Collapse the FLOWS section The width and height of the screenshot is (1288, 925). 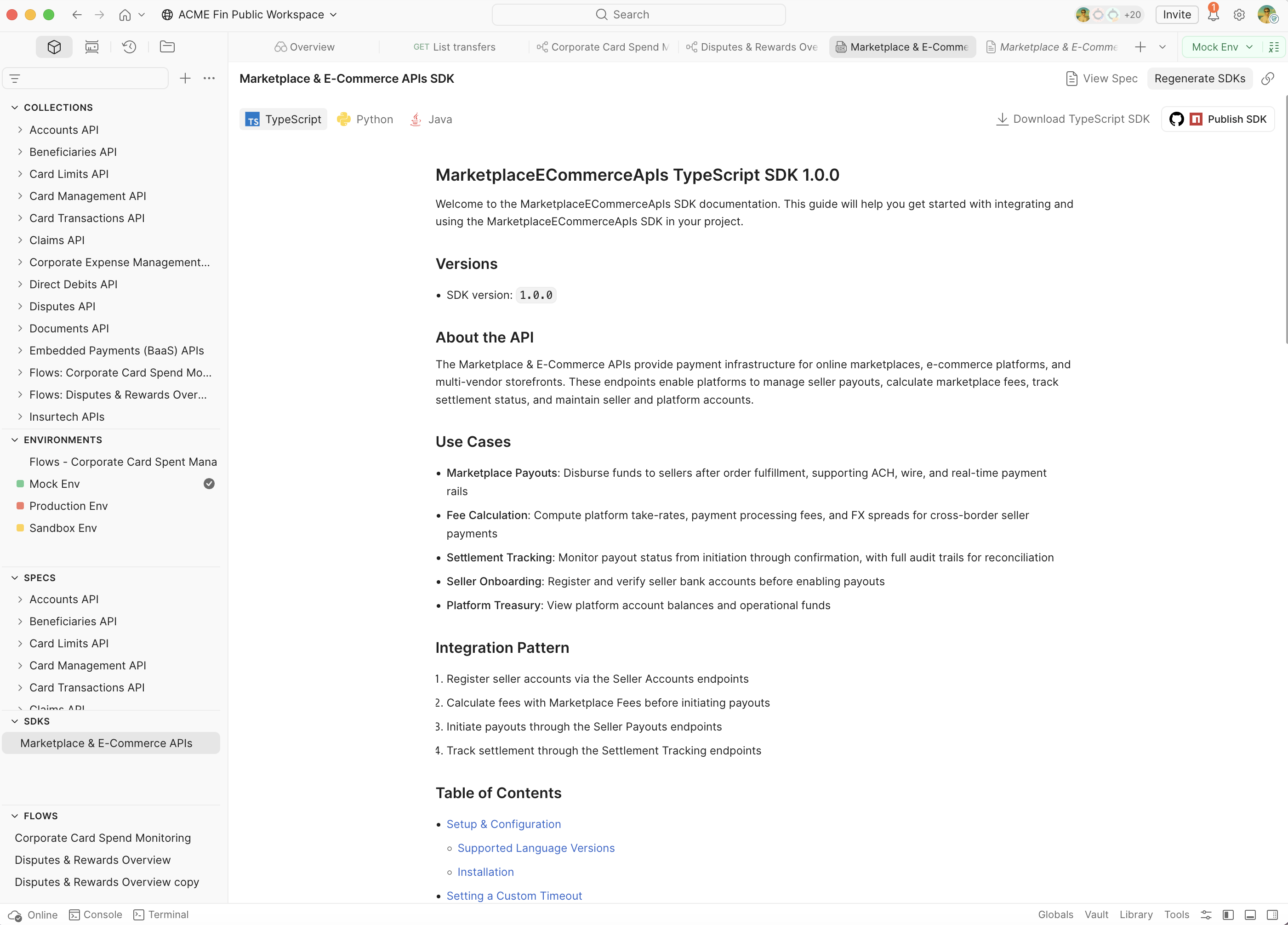(15, 816)
